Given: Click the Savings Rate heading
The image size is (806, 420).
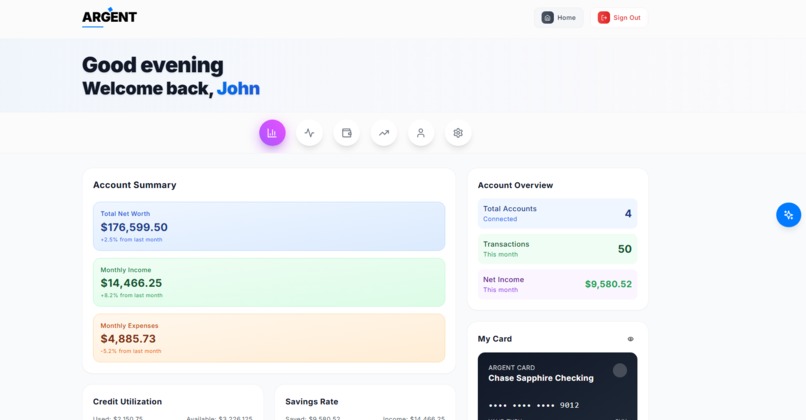Looking at the screenshot, I should coord(312,401).
